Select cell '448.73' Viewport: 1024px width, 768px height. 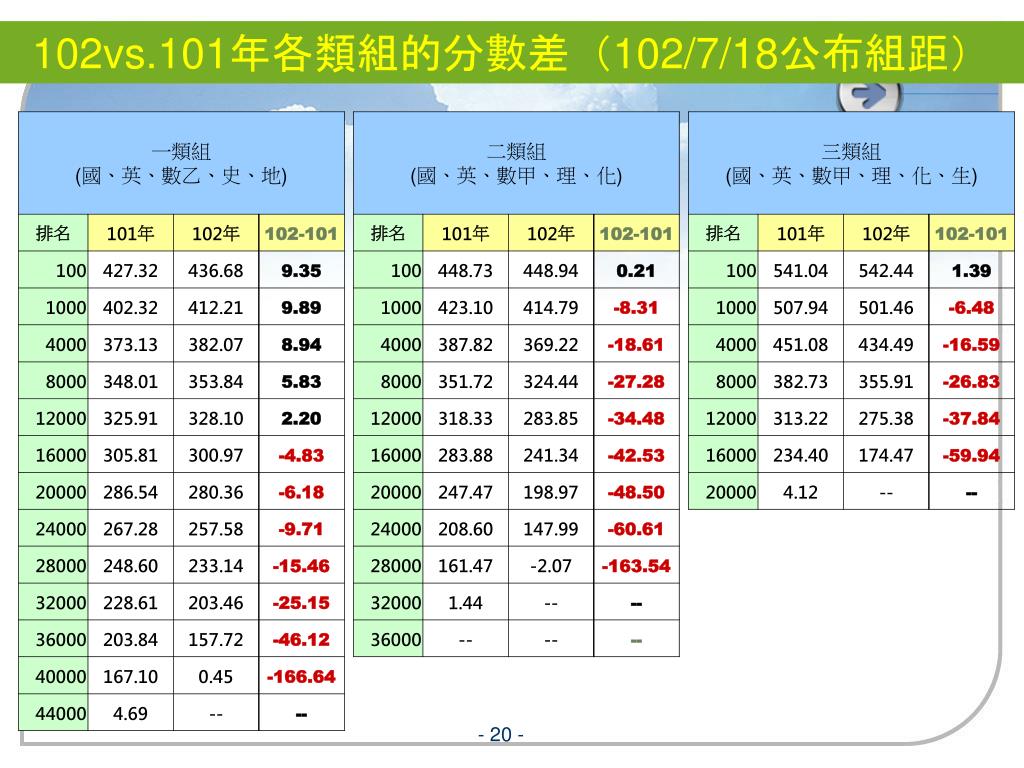(x=466, y=270)
